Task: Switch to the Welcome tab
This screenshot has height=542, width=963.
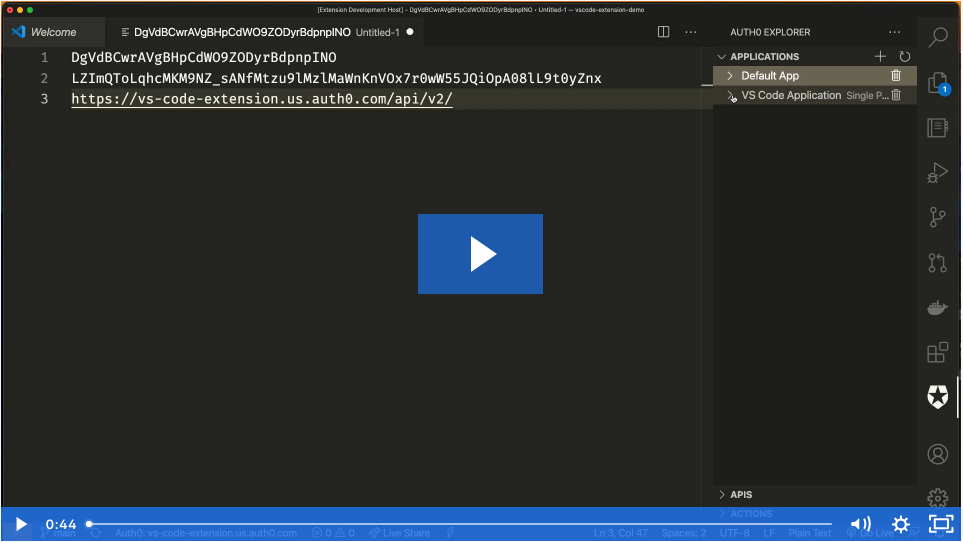Action: [x=53, y=32]
